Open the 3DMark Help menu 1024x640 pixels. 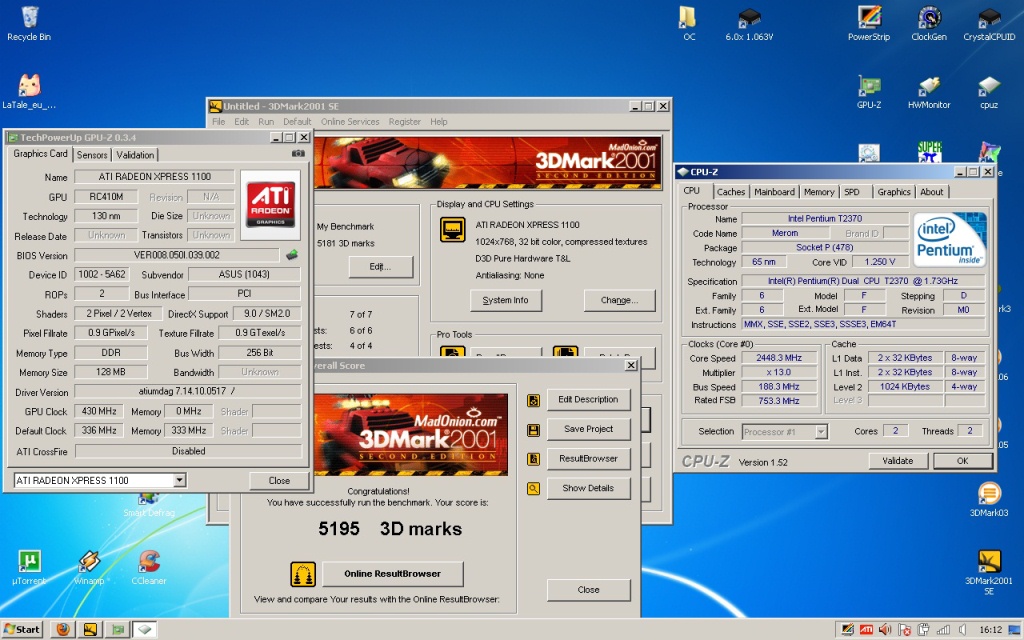[x=438, y=121]
